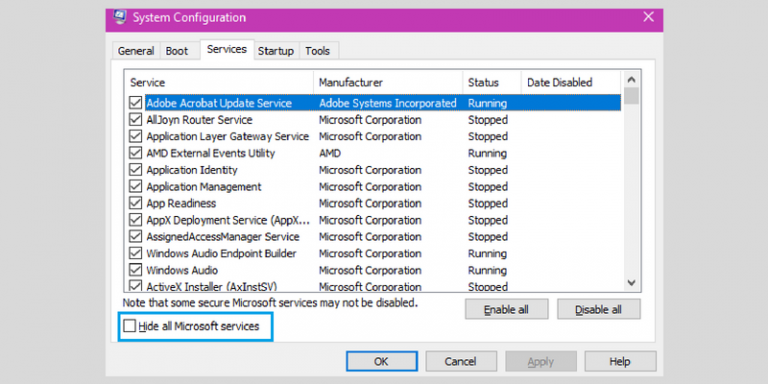Click the scroll up arrow in services list

coord(631,80)
